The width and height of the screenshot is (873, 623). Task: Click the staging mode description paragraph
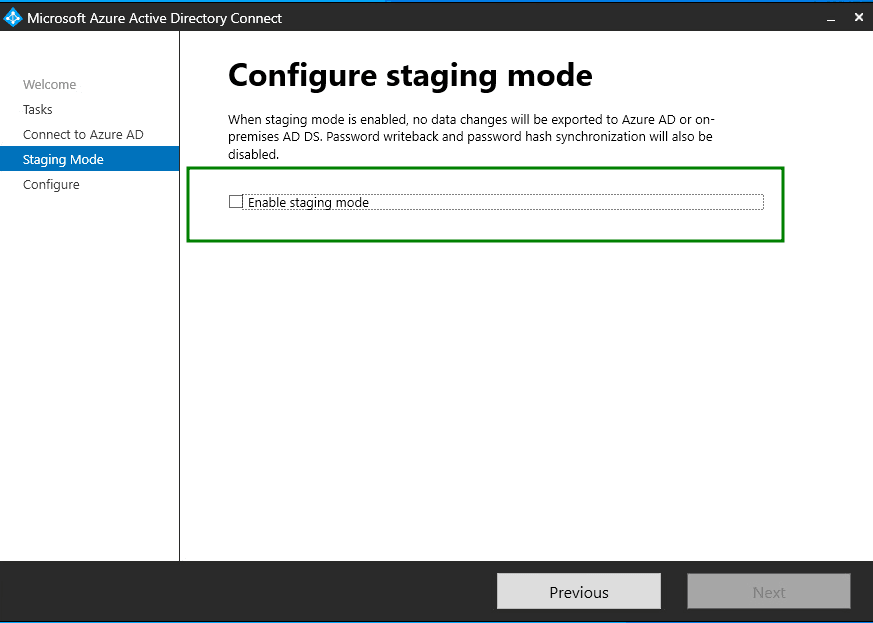pos(470,137)
